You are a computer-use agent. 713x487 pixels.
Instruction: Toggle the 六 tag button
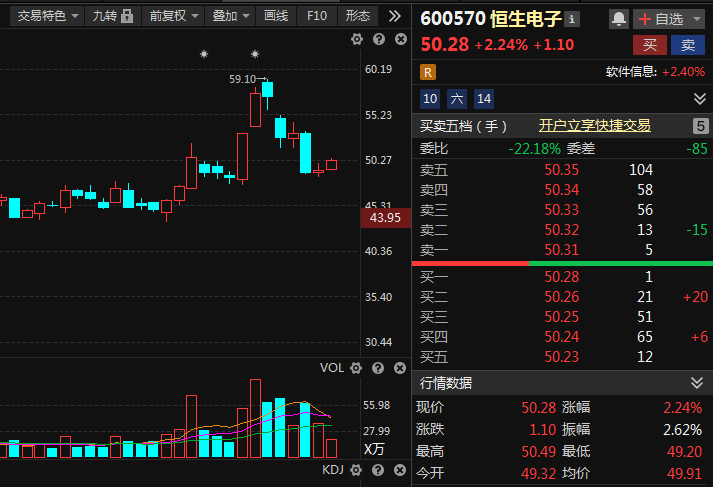click(x=457, y=99)
